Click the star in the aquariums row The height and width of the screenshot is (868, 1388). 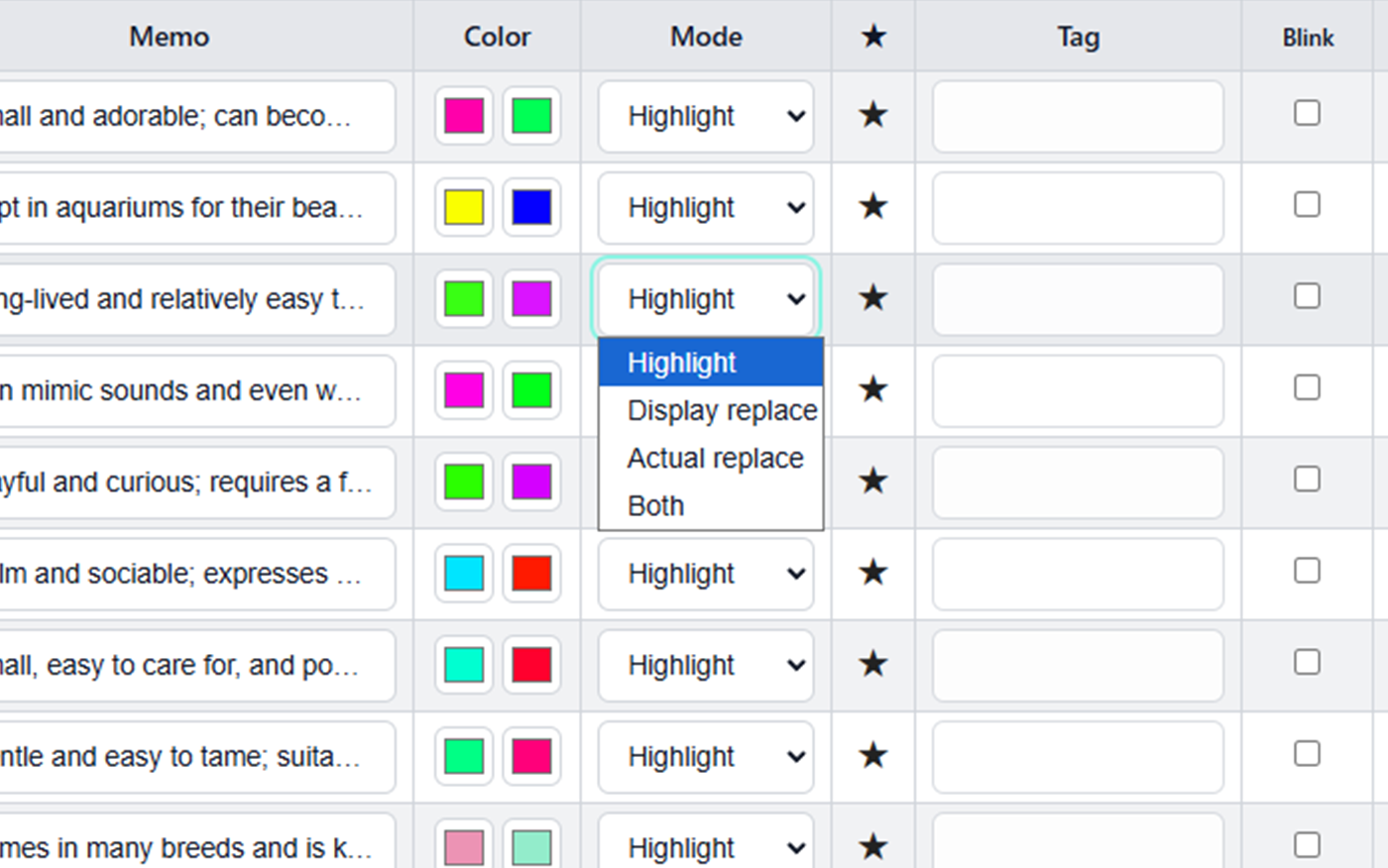tap(872, 207)
